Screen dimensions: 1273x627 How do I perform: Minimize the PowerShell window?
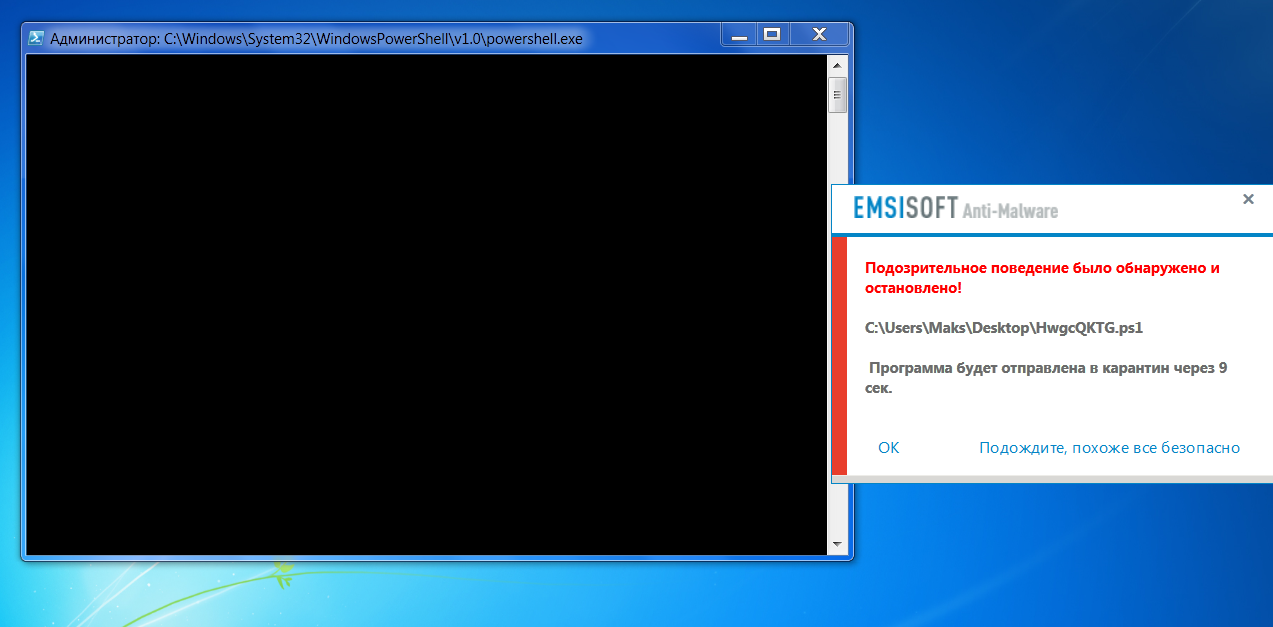[739, 36]
